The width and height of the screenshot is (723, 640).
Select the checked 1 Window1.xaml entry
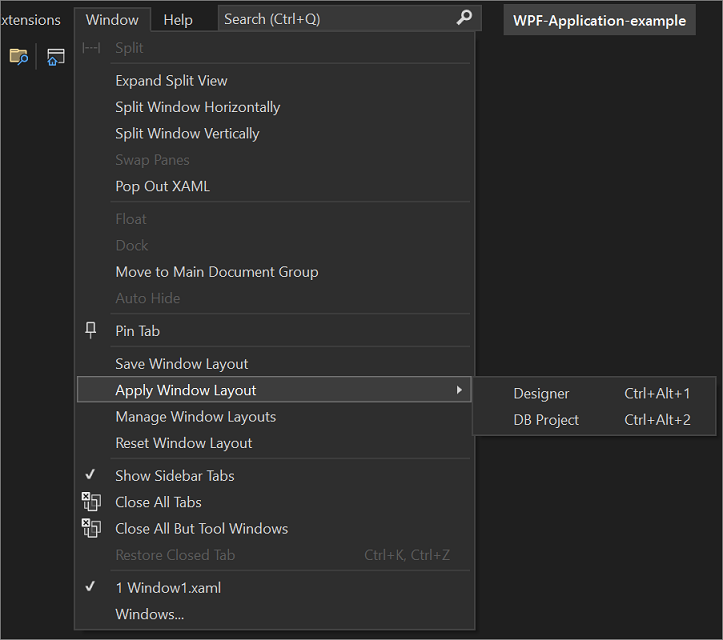168,588
